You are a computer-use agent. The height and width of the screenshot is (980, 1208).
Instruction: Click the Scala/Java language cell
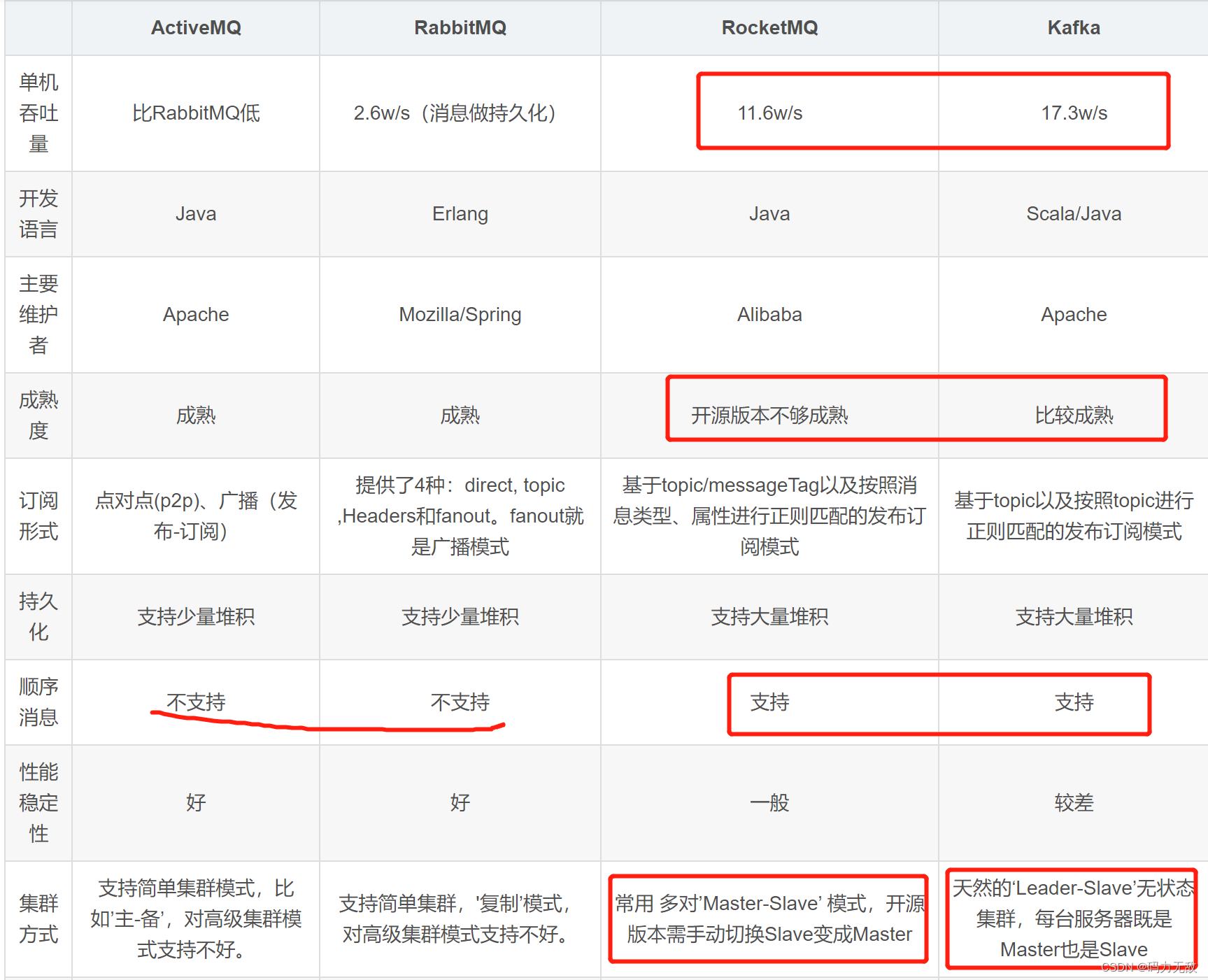click(1074, 214)
